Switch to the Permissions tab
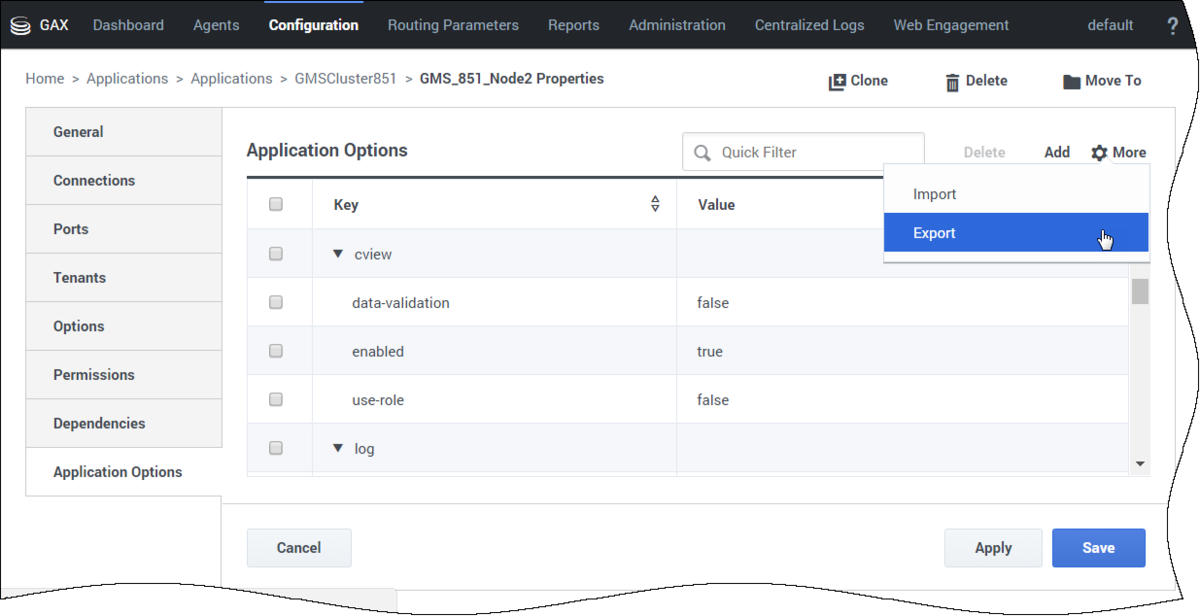 [124, 374]
